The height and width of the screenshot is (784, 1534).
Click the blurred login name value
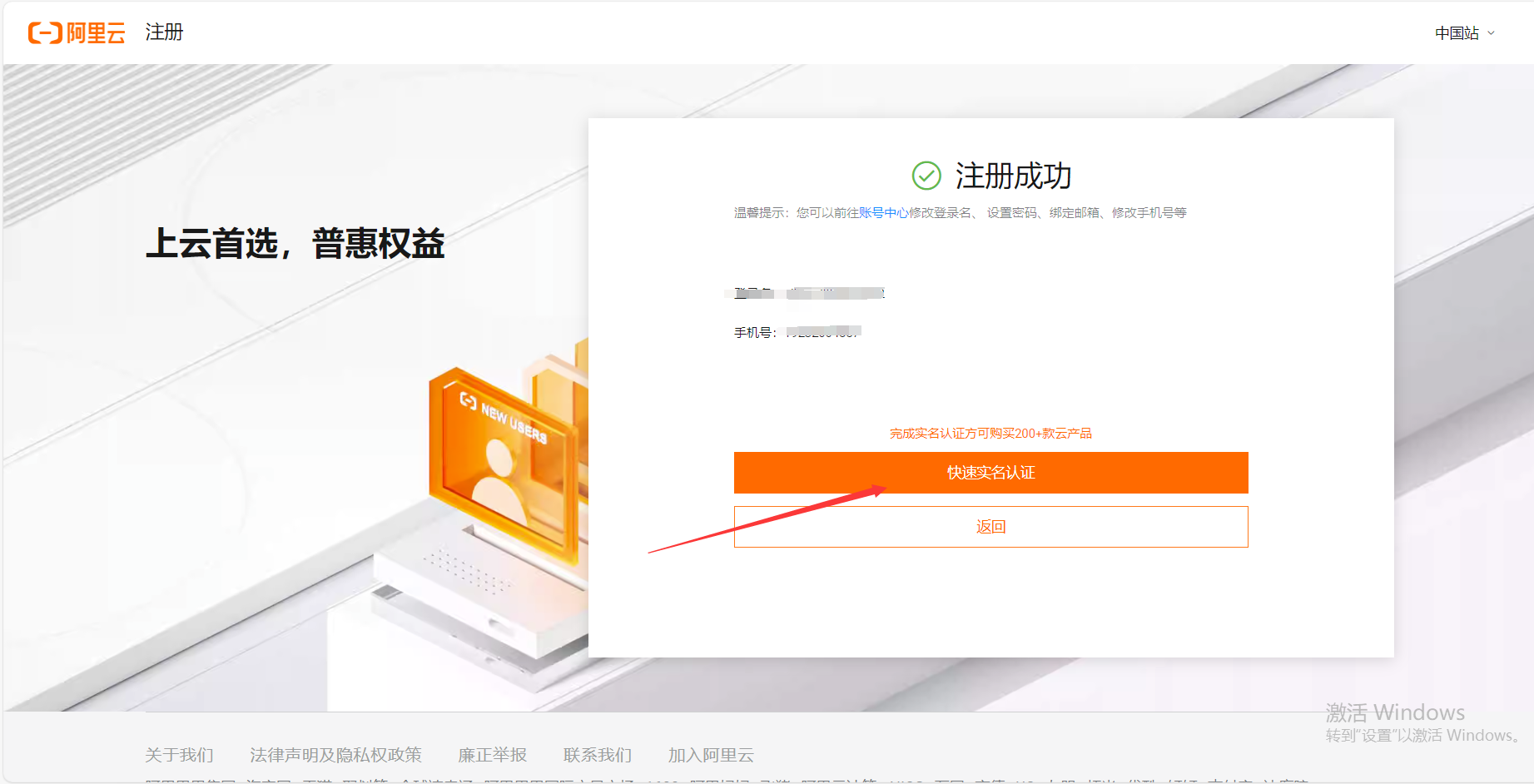pos(835,293)
